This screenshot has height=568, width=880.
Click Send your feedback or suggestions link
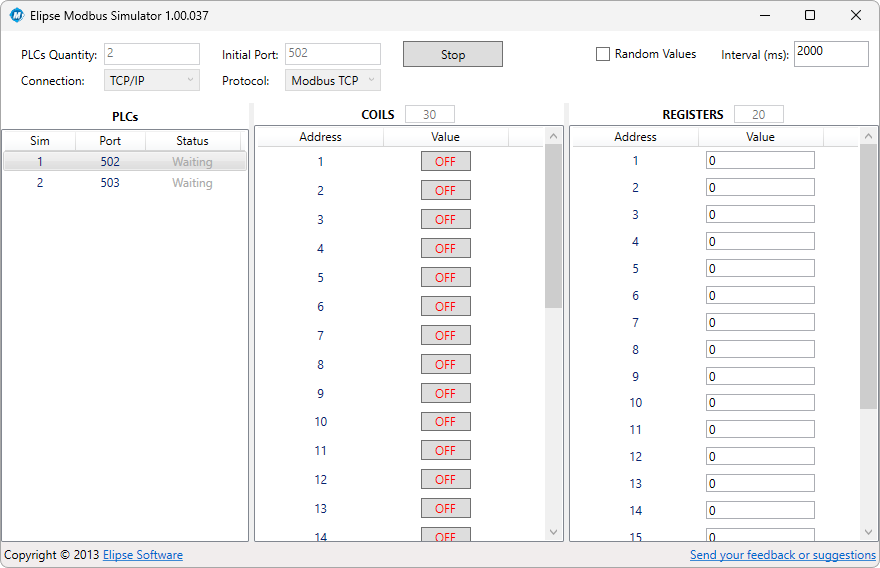pos(782,555)
